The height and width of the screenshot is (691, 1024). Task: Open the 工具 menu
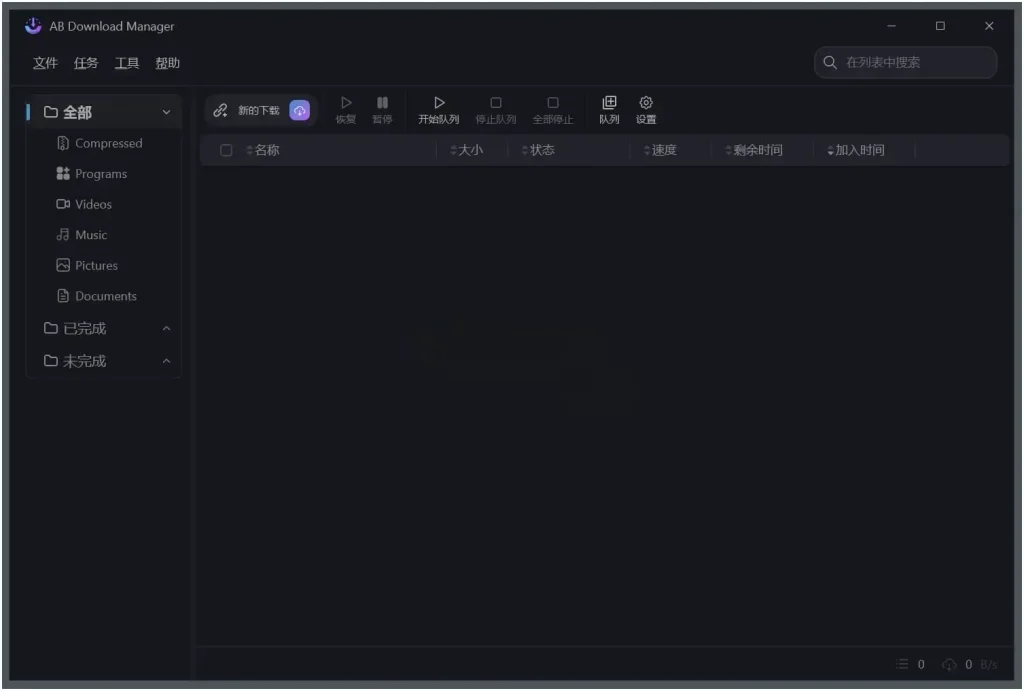coord(127,63)
